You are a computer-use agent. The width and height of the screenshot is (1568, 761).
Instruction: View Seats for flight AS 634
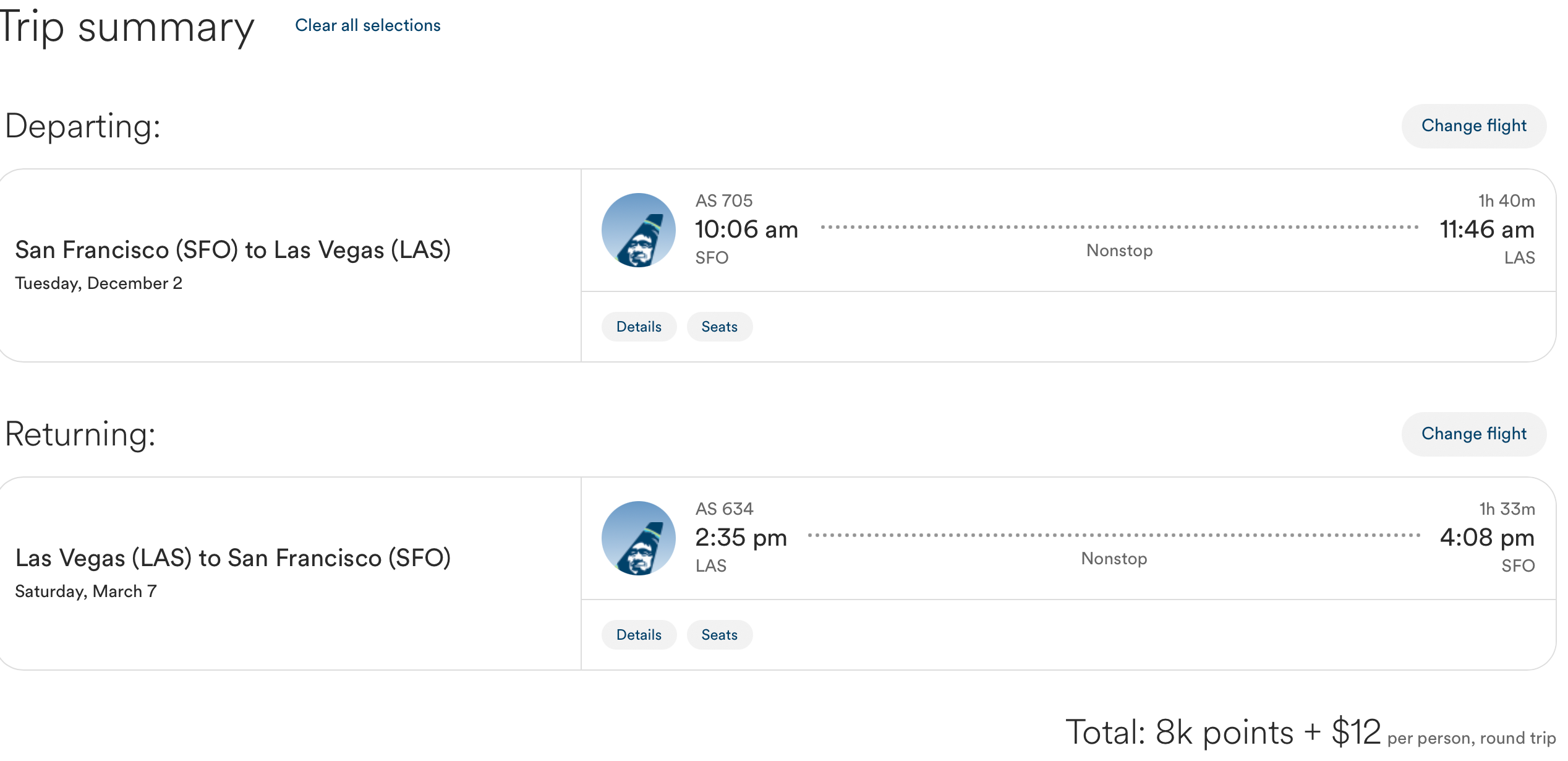[x=719, y=634]
